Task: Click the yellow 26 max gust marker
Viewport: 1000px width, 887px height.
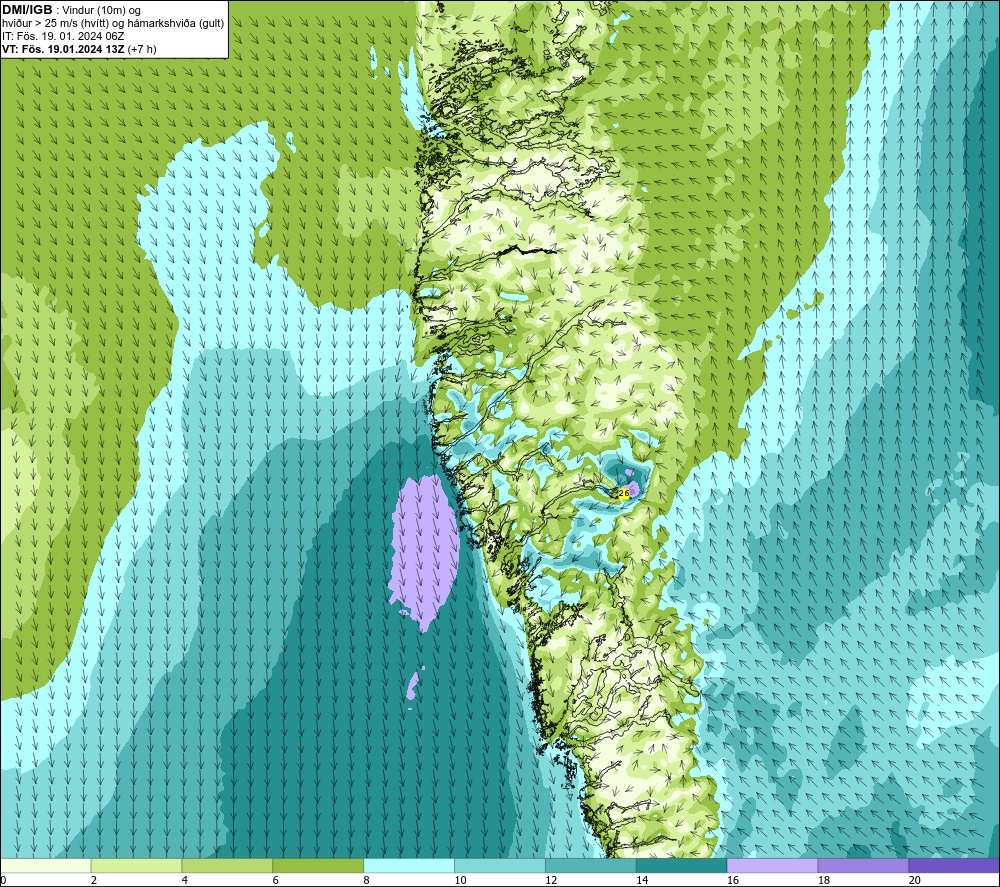Action: coord(624,493)
